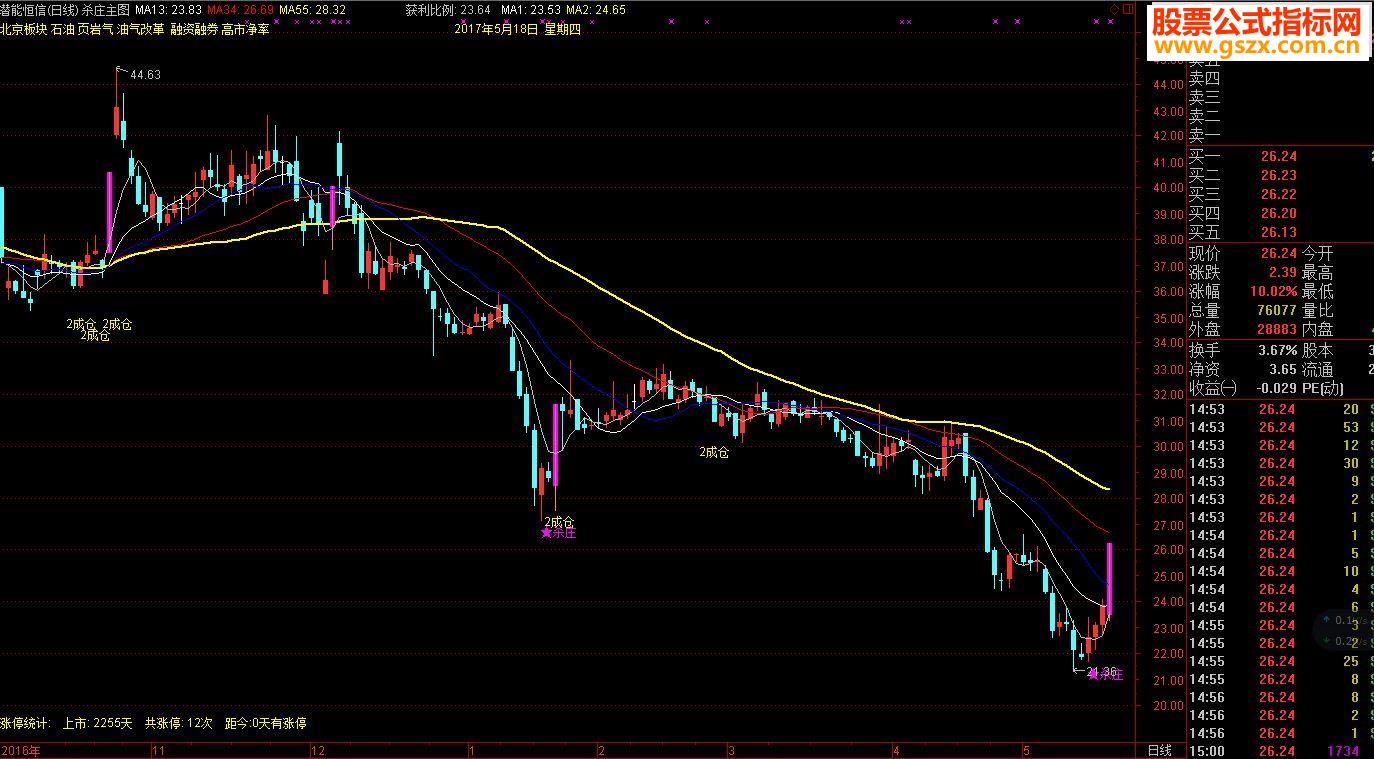Click the 杀庄 star marker near 27.00 low

tap(558, 533)
